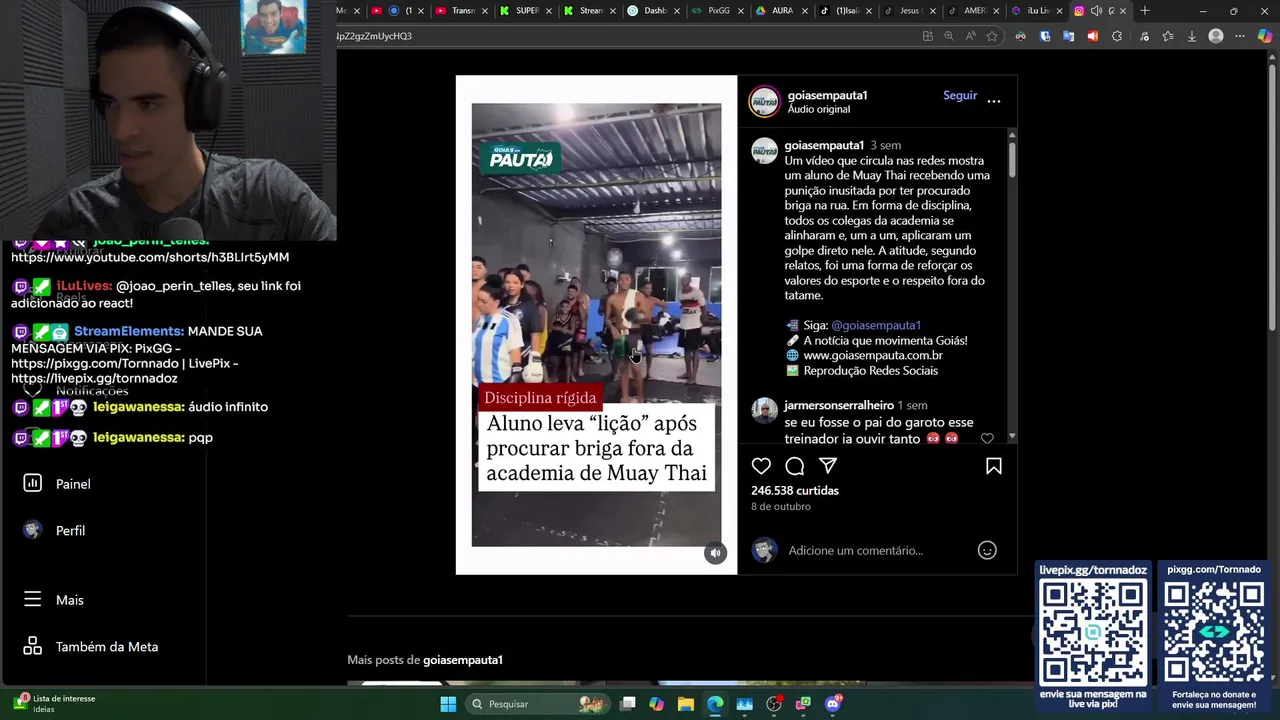The image size is (1280, 720).
Task: Open Microsoft Edge from the taskbar
Action: 715,704
